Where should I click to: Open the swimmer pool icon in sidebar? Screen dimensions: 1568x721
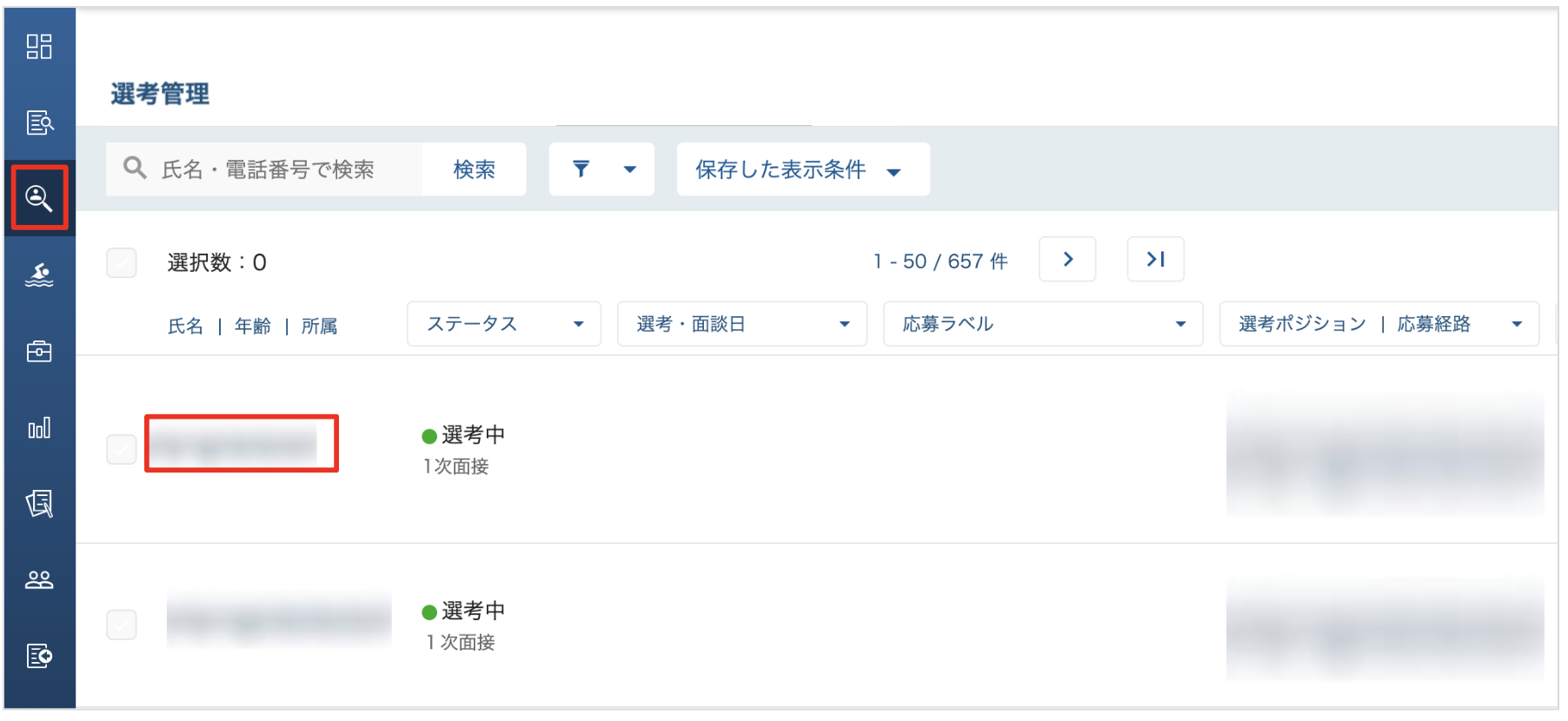(39, 275)
